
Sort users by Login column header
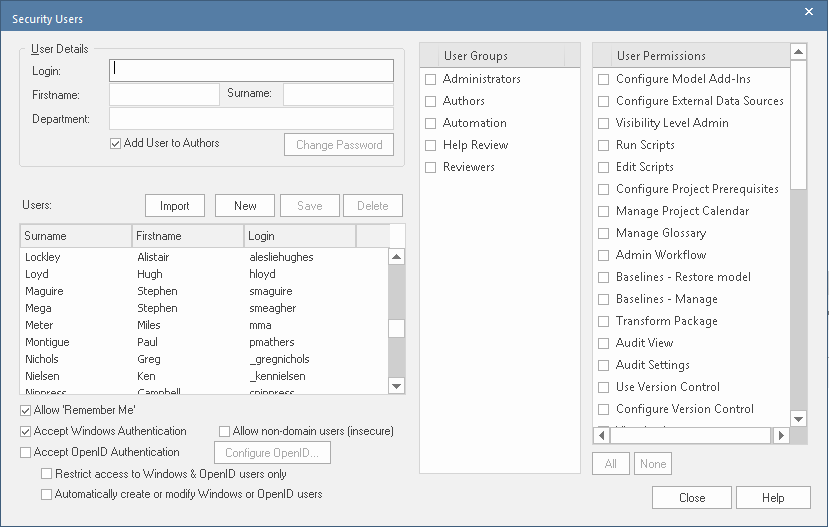tap(300, 236)
